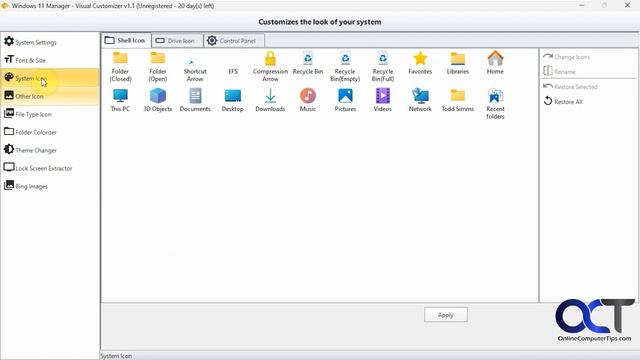
Task: Open Bing Images in sidebar
Action: [x=50, y=186]
